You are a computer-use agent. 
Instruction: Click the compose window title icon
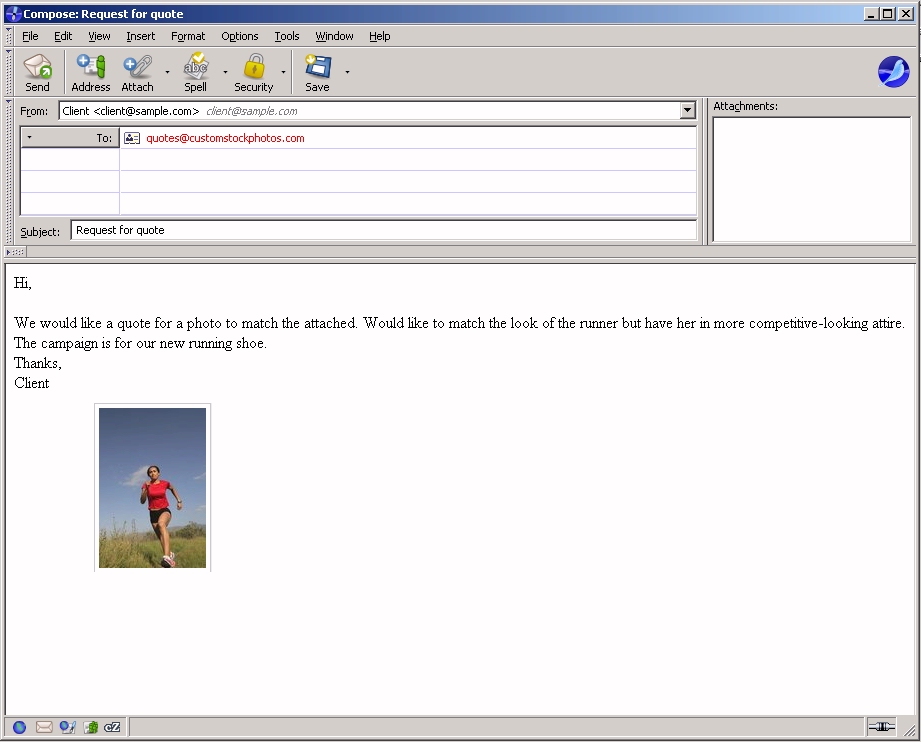(13, 14)
